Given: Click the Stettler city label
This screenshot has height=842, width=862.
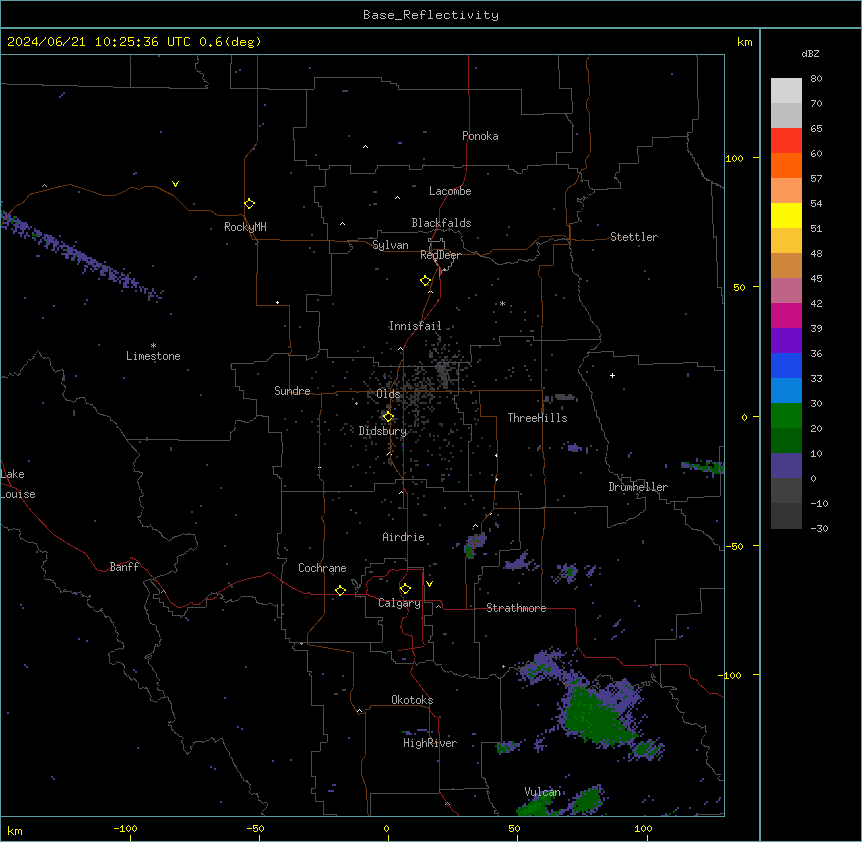Looking at the screenshot, I should 634,237.
